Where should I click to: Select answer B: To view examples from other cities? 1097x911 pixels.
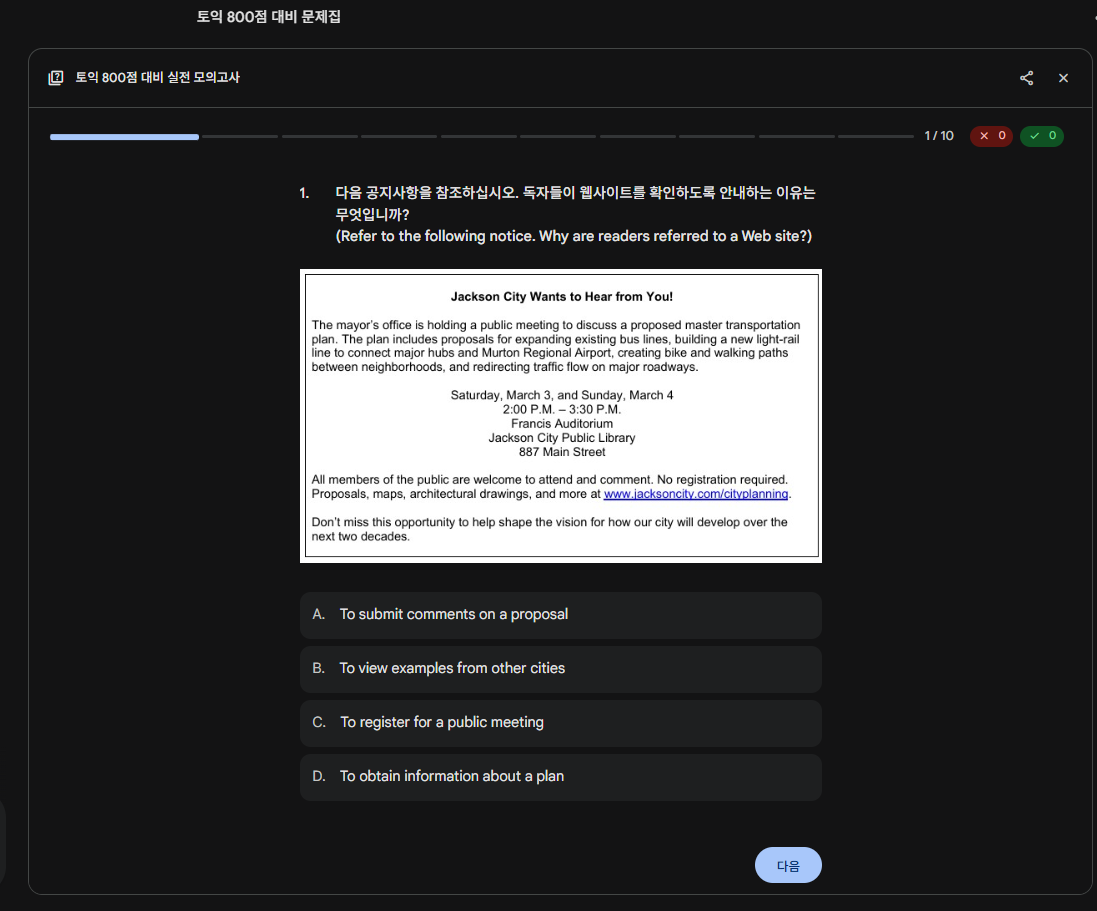(x=560, y=669)
